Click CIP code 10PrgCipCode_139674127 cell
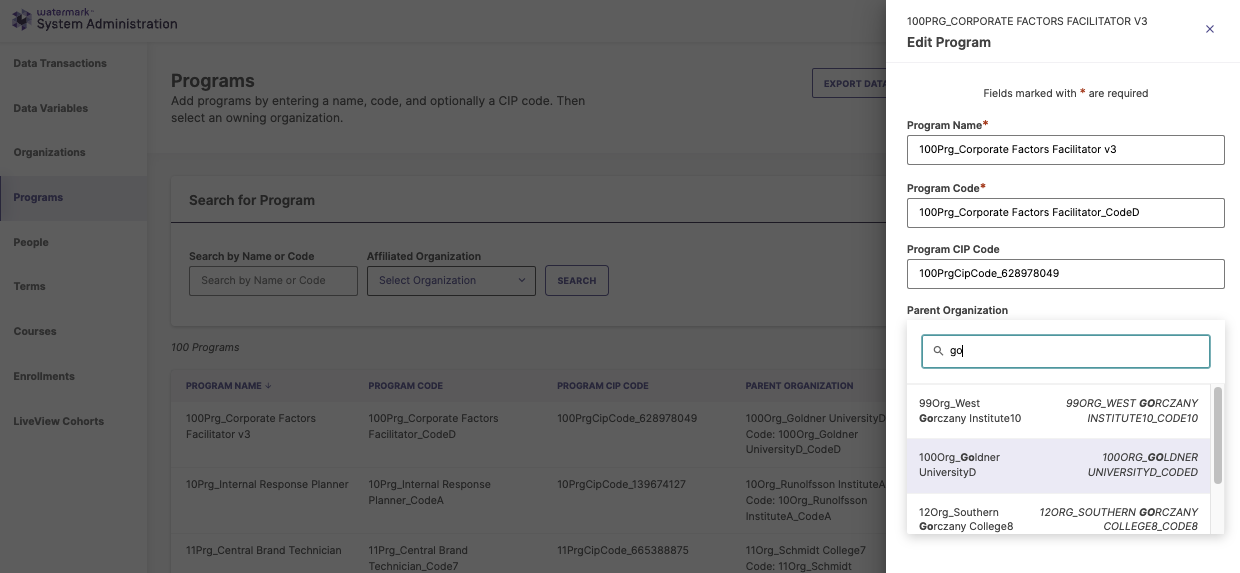Screen dimensions: 1240x573 coord(621,484)
